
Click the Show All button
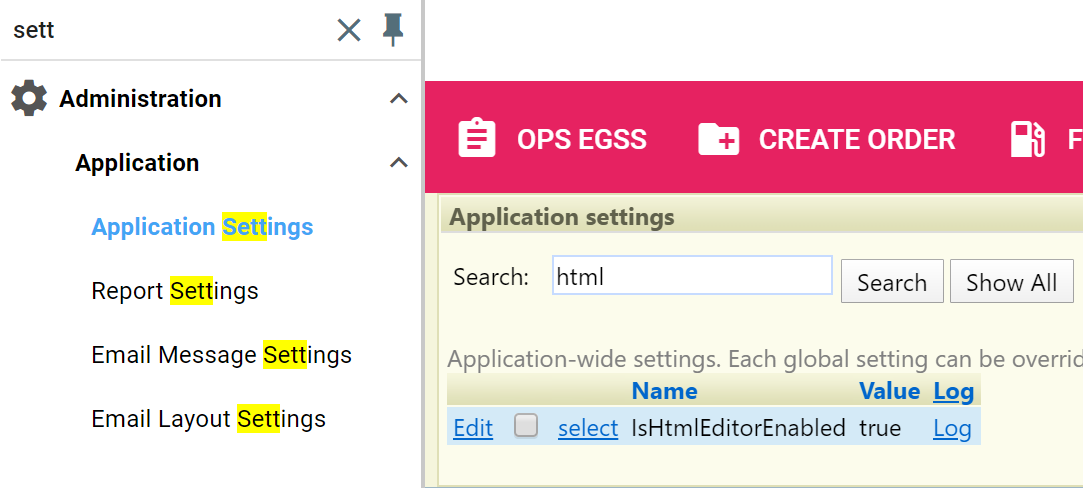click(1011, 281)
